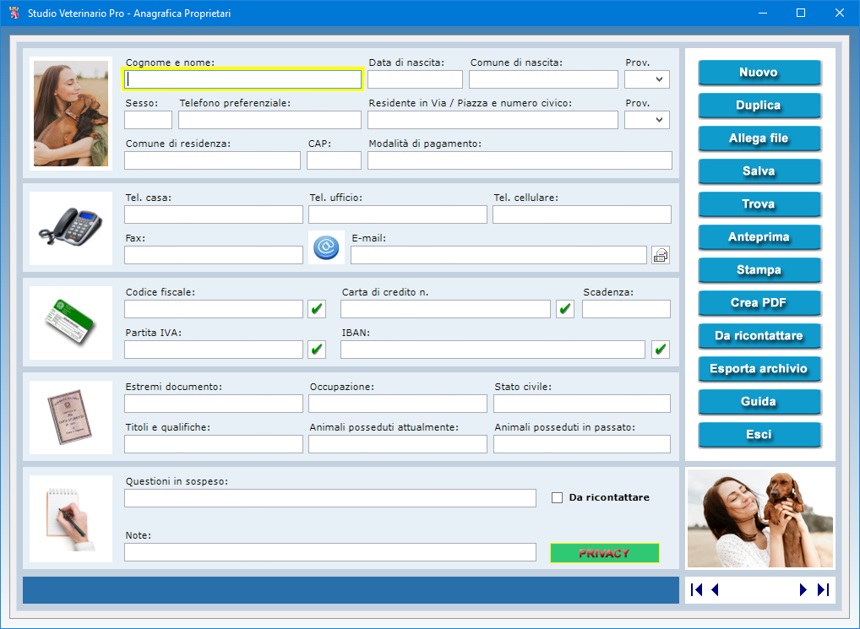The width and height of the screenshot is (860, 629).
Task: Open the Anteprima print preview
Action: [x=759, y=237]
